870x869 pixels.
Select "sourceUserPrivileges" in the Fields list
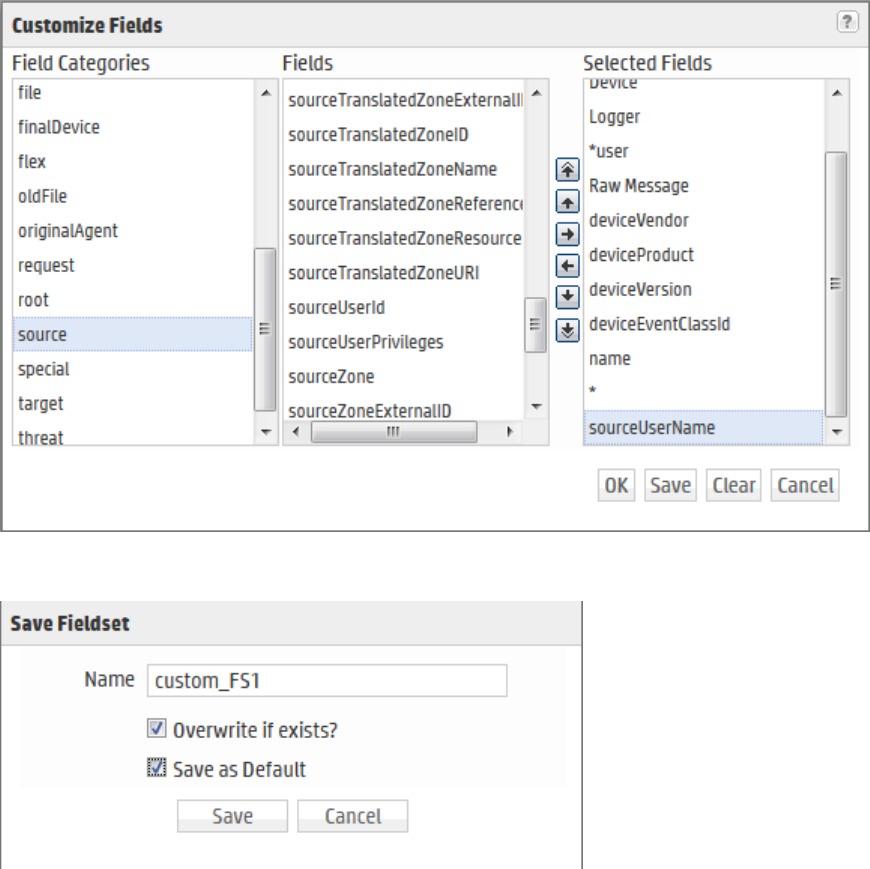pyautogui.click(x=366, y=342)
